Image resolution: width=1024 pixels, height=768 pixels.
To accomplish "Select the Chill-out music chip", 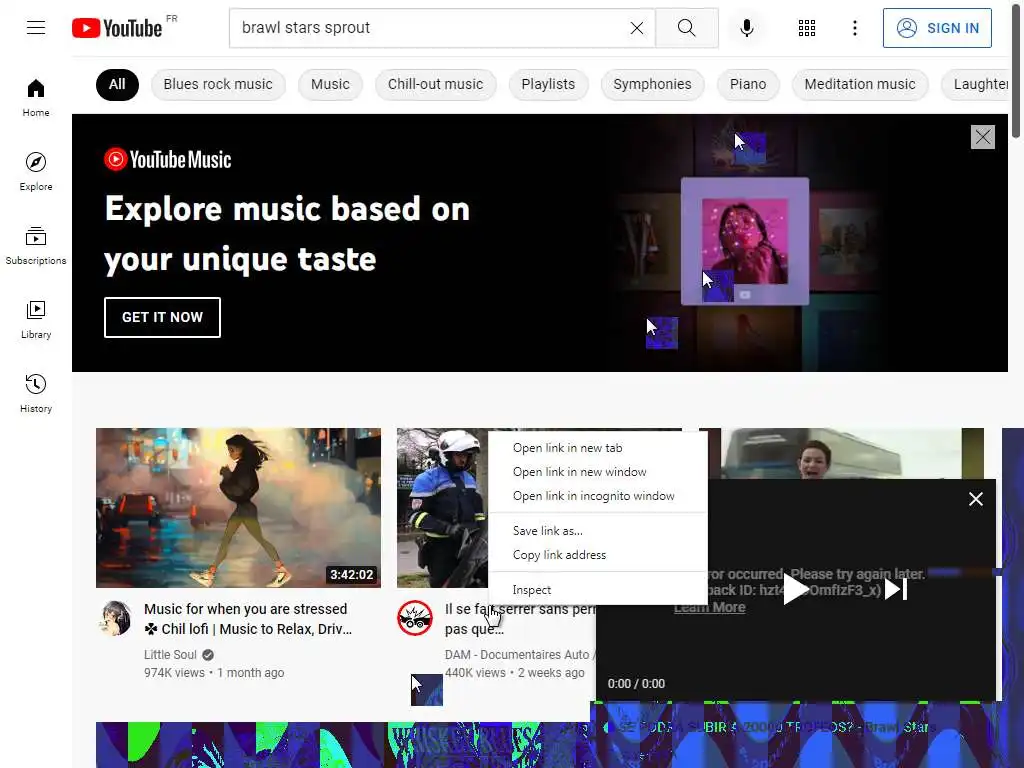I will coord(436,84).
